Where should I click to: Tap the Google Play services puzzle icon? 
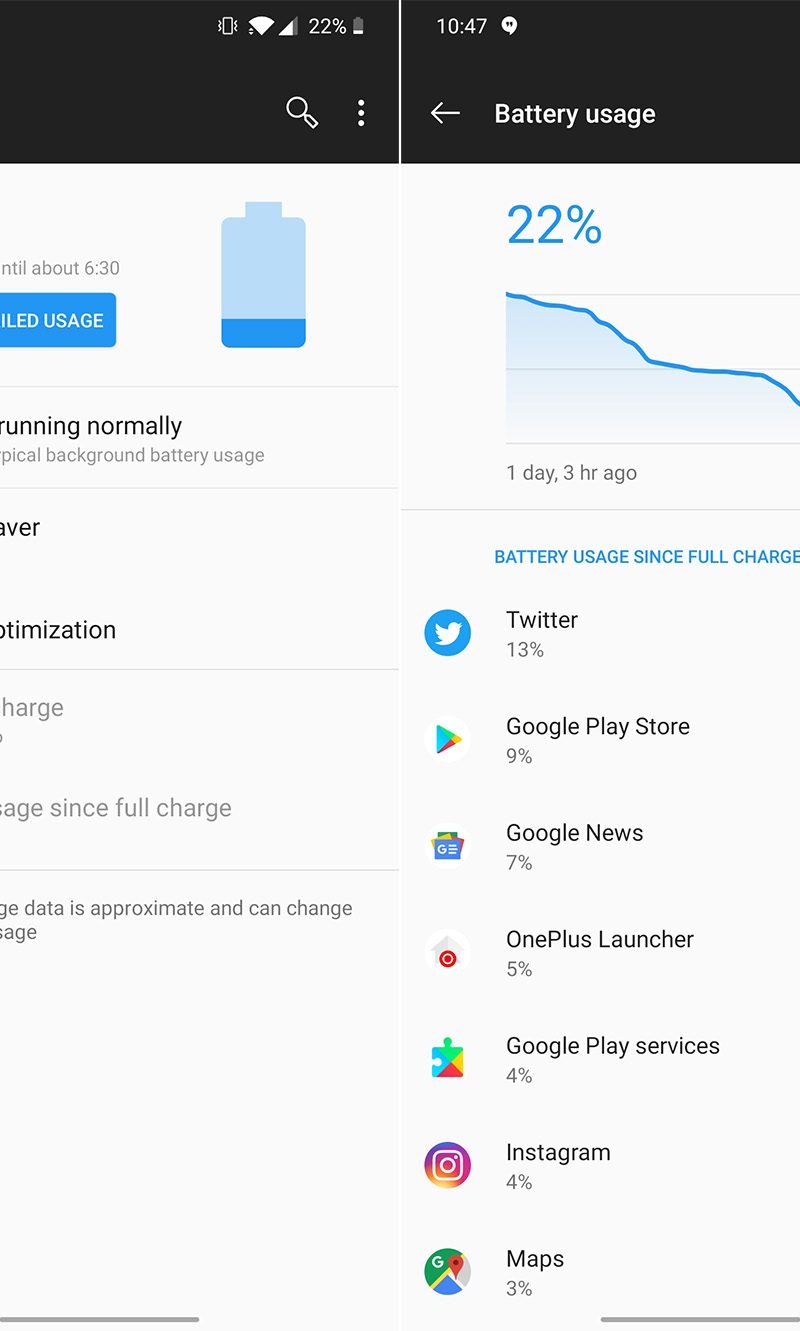pyautogui.click(x=447, y=1059)
